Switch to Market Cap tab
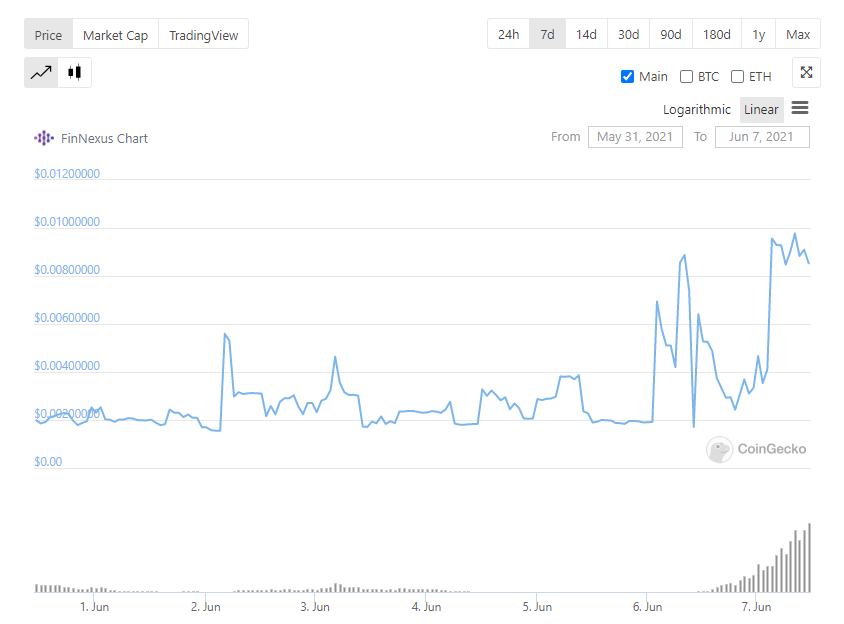The height and width of the screenshot is (624, 844). point(115,34)
